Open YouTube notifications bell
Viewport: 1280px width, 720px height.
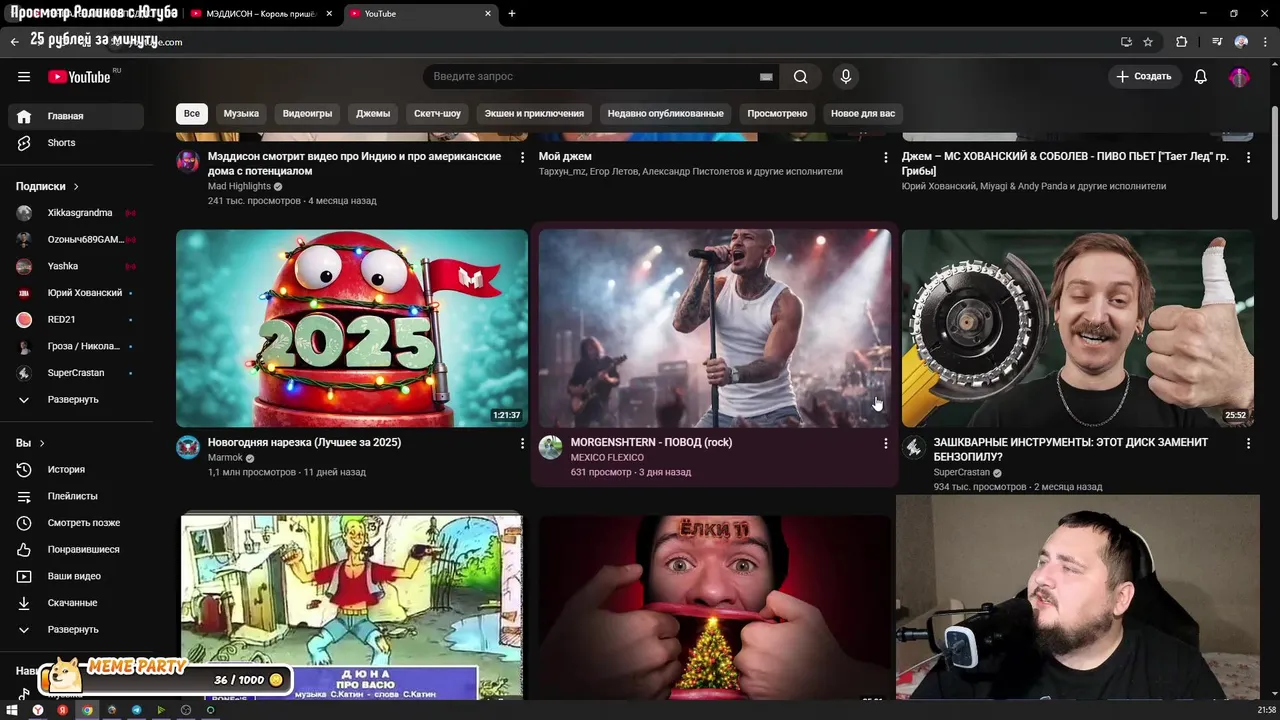(1201, 77)
